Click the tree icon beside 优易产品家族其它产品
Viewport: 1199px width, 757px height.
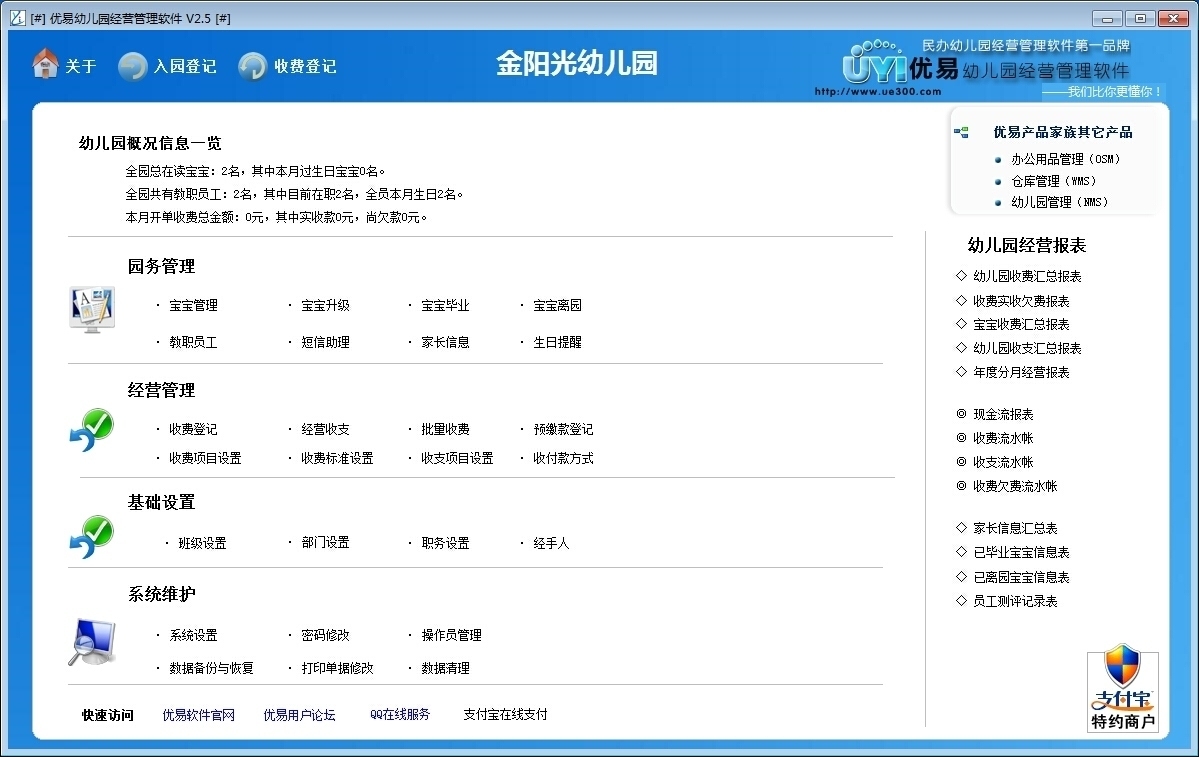[961, 132]
